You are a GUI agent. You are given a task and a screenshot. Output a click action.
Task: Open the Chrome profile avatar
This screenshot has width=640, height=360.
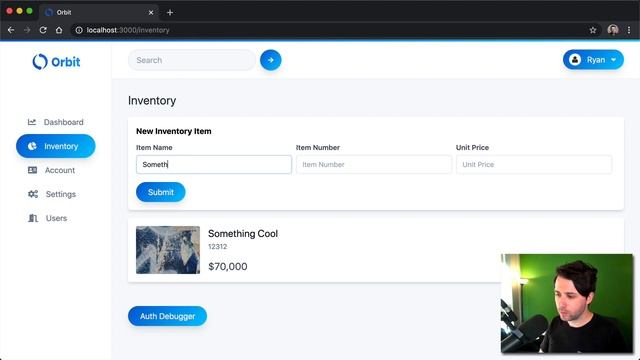tap(613, 30)
